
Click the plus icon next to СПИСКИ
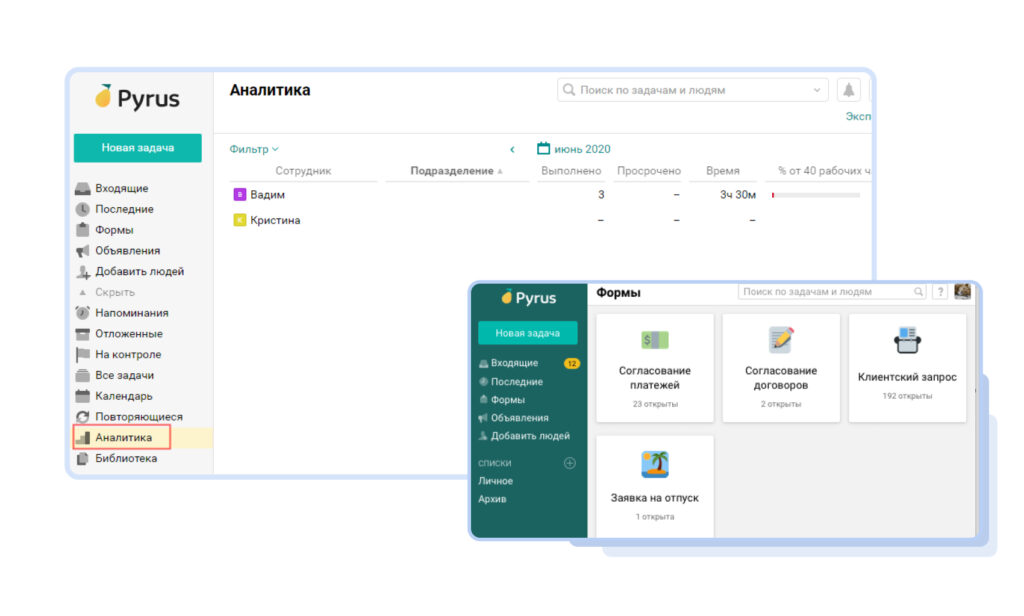(569, 463)
